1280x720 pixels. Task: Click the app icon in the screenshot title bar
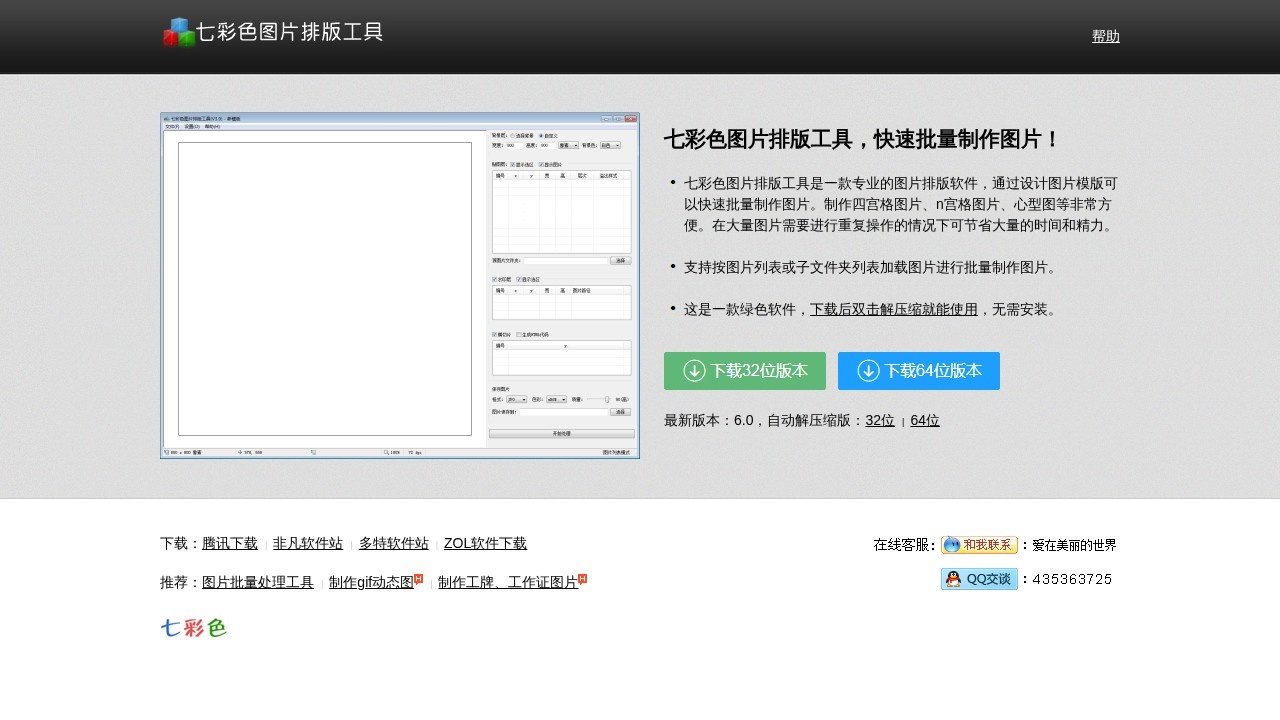[x=164, y=118]
